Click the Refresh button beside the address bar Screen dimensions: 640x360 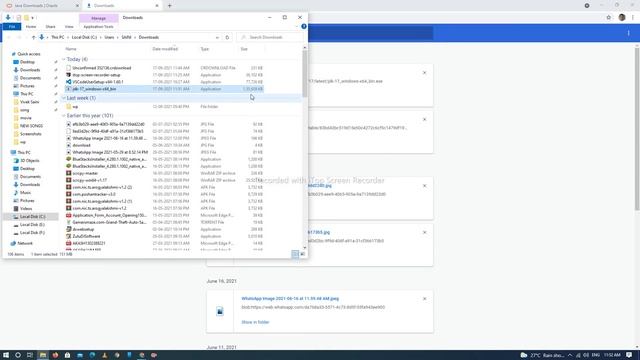227,37
